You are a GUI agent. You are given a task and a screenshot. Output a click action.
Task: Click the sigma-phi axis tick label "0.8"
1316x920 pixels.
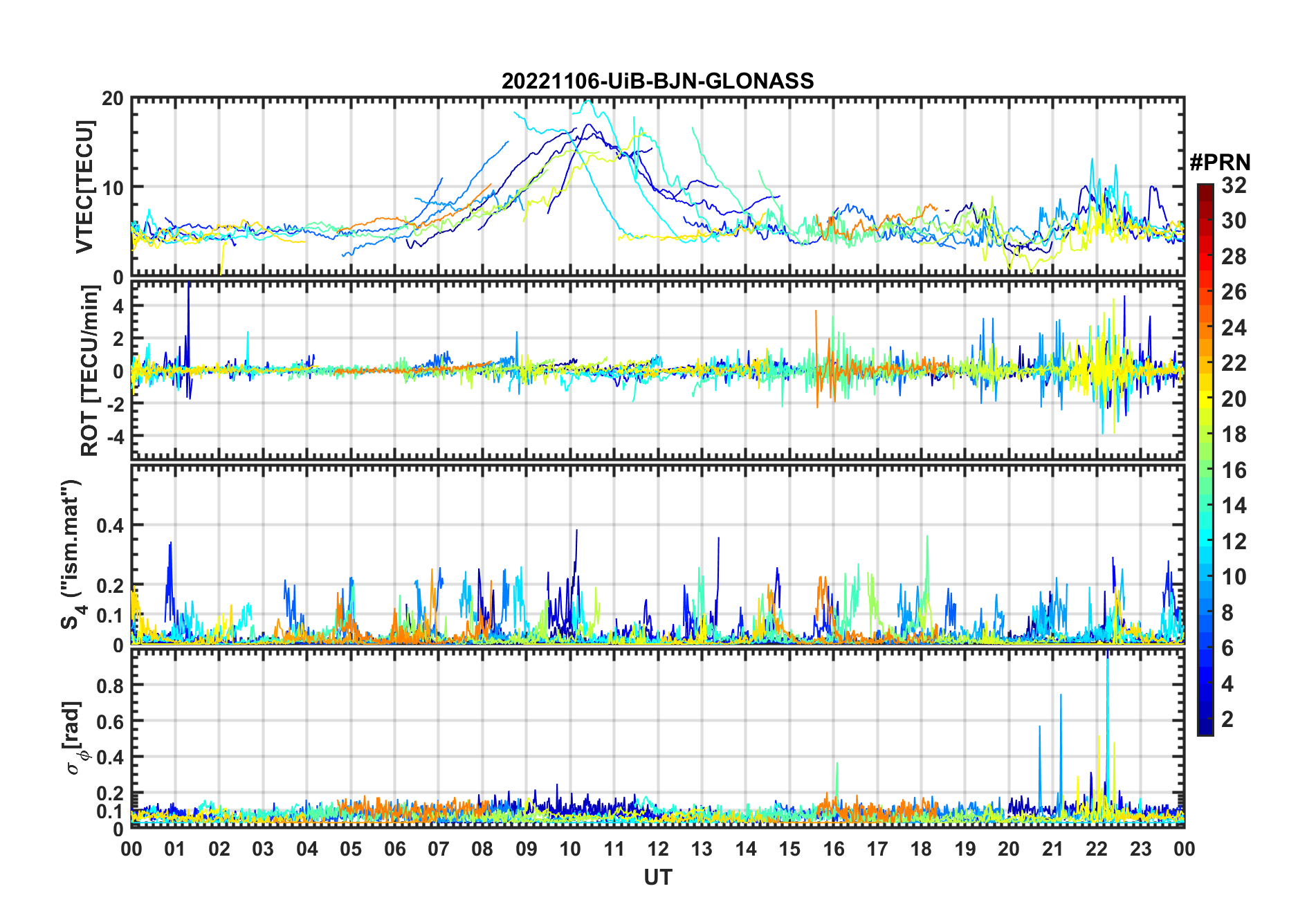(x=110, y=686)
